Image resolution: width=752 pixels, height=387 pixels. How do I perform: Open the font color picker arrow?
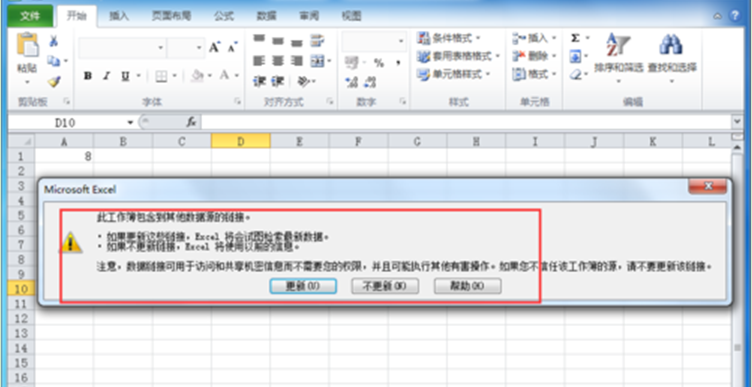coord(236,76)
